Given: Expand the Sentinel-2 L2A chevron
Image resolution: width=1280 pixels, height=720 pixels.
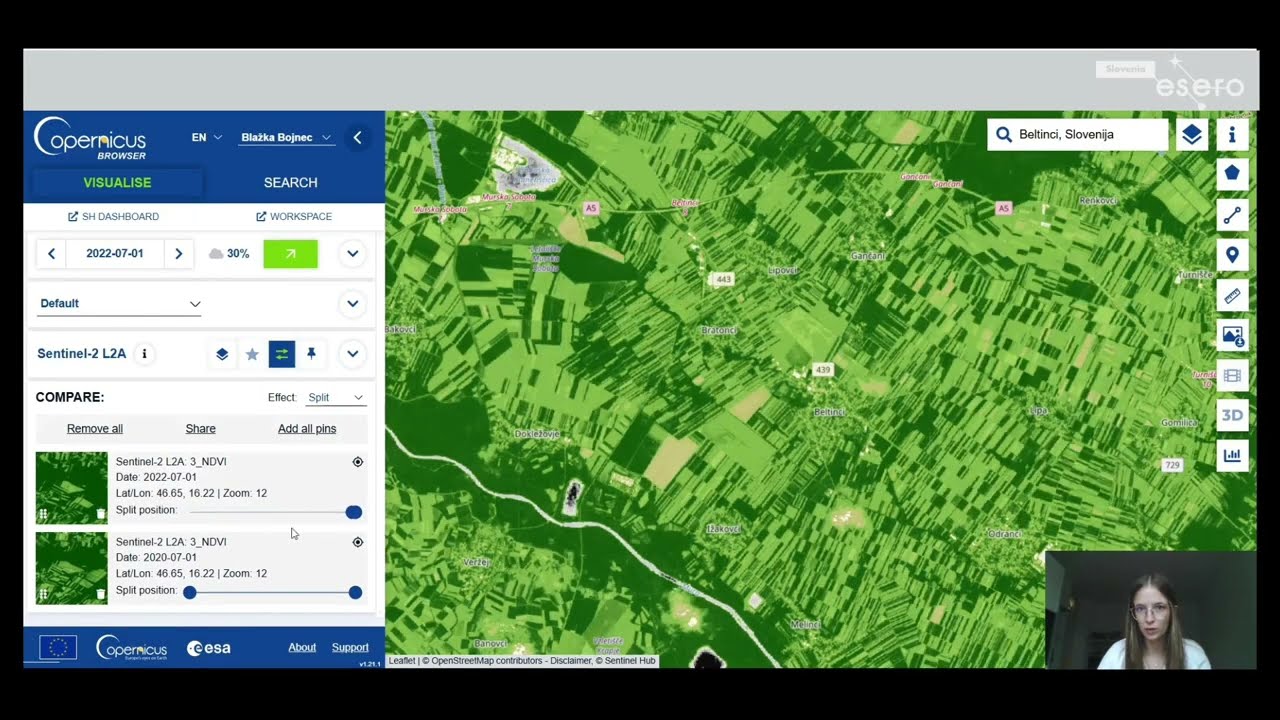Looking at the screenshot, I should [x=352, y=354].
